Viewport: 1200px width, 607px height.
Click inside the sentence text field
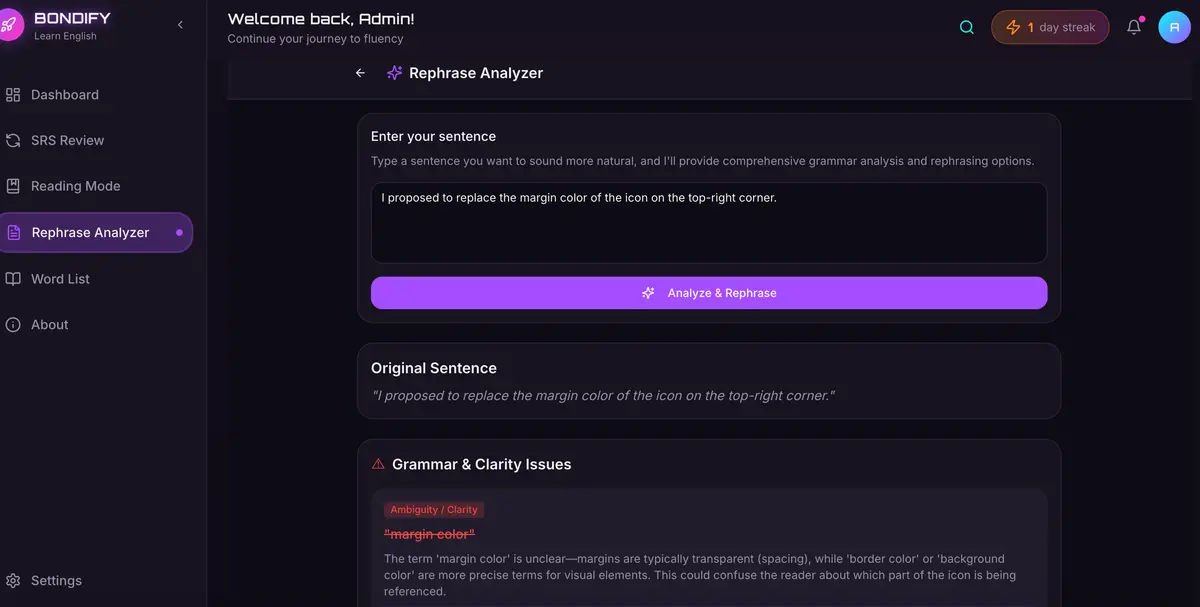pyautogui.click(x=708, y=222)
